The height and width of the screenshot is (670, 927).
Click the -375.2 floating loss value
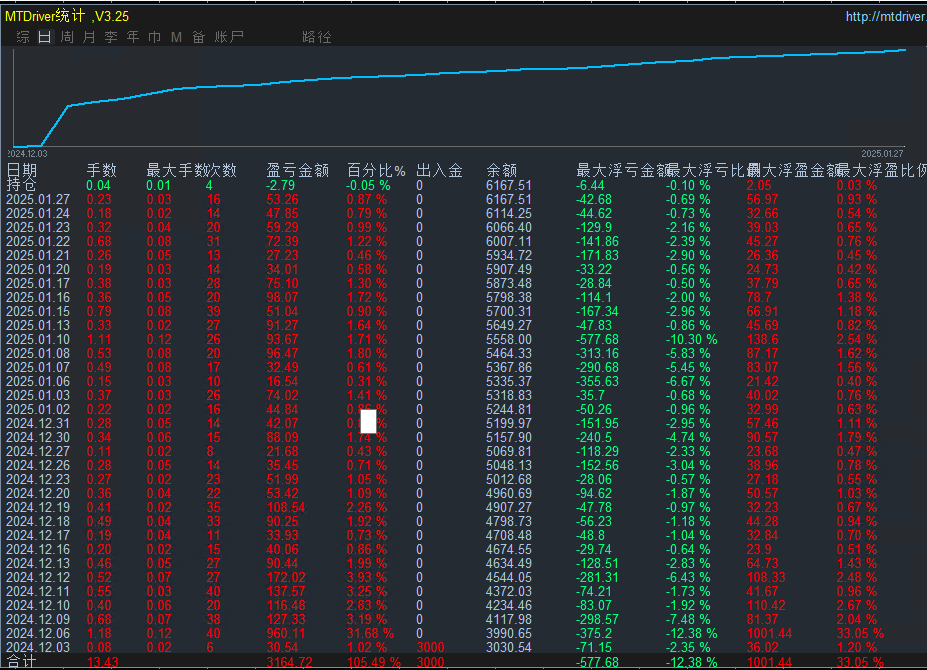pyautogui.click(x=594, y=633)
